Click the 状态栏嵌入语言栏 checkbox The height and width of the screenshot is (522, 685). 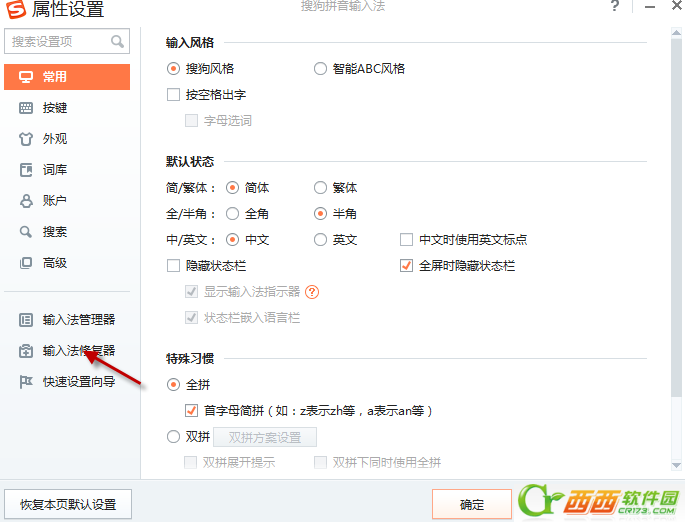click(191, 318)
